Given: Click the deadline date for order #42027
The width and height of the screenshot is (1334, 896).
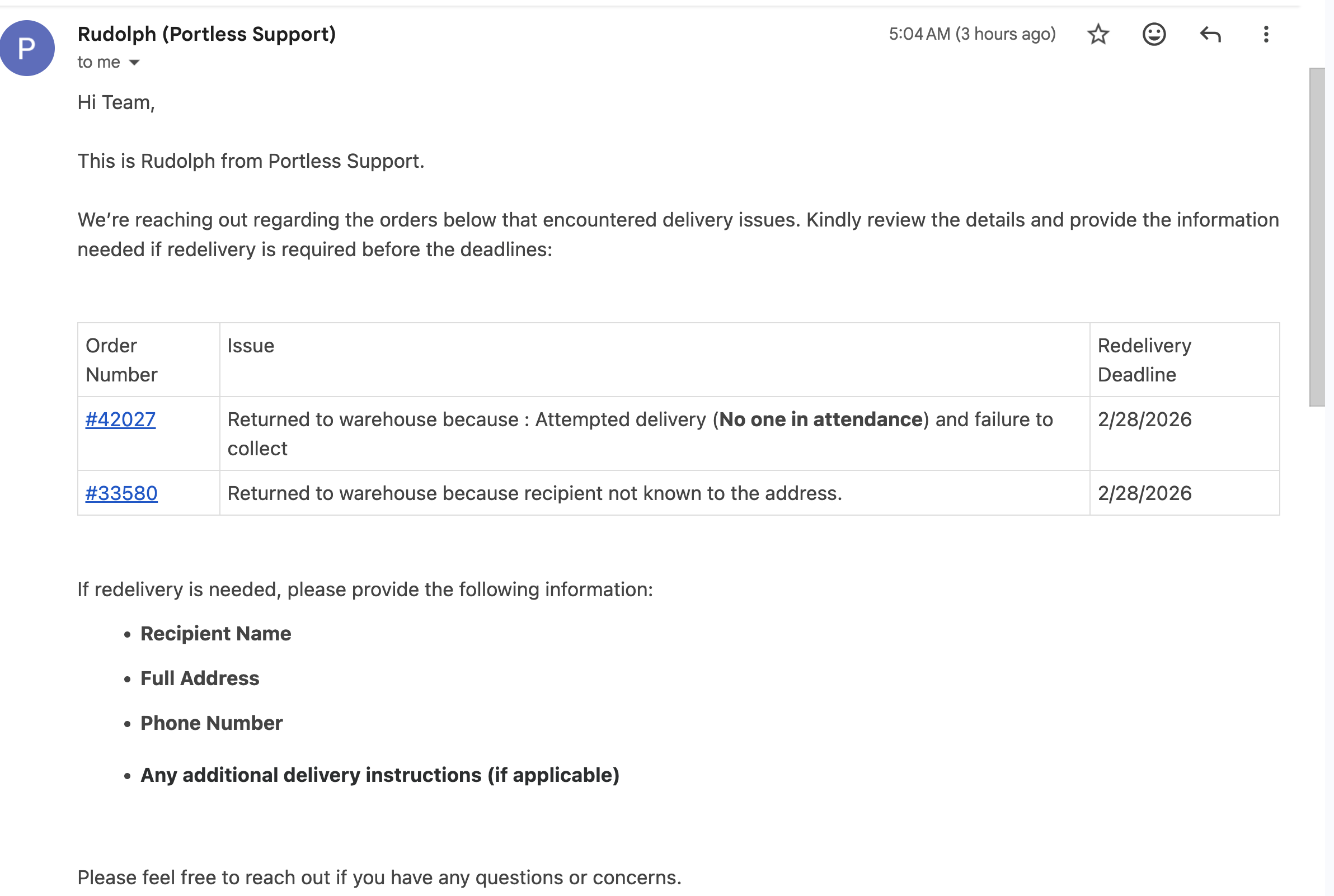Looking at the screenshot, I should pyautogui.click(x=1144, y=419).
